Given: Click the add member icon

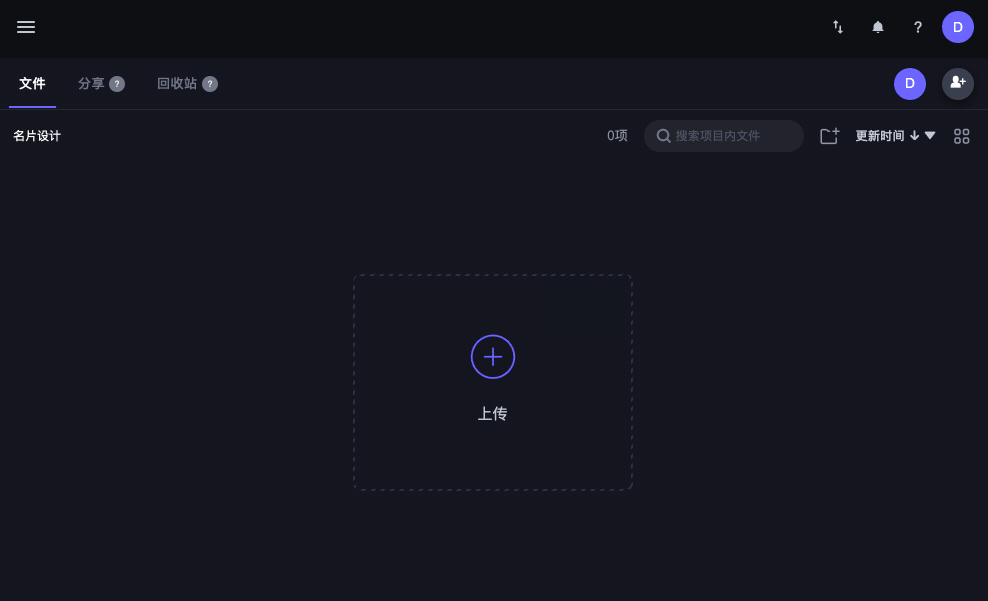Looking at the screenshot, I should (x=958, y=83).
